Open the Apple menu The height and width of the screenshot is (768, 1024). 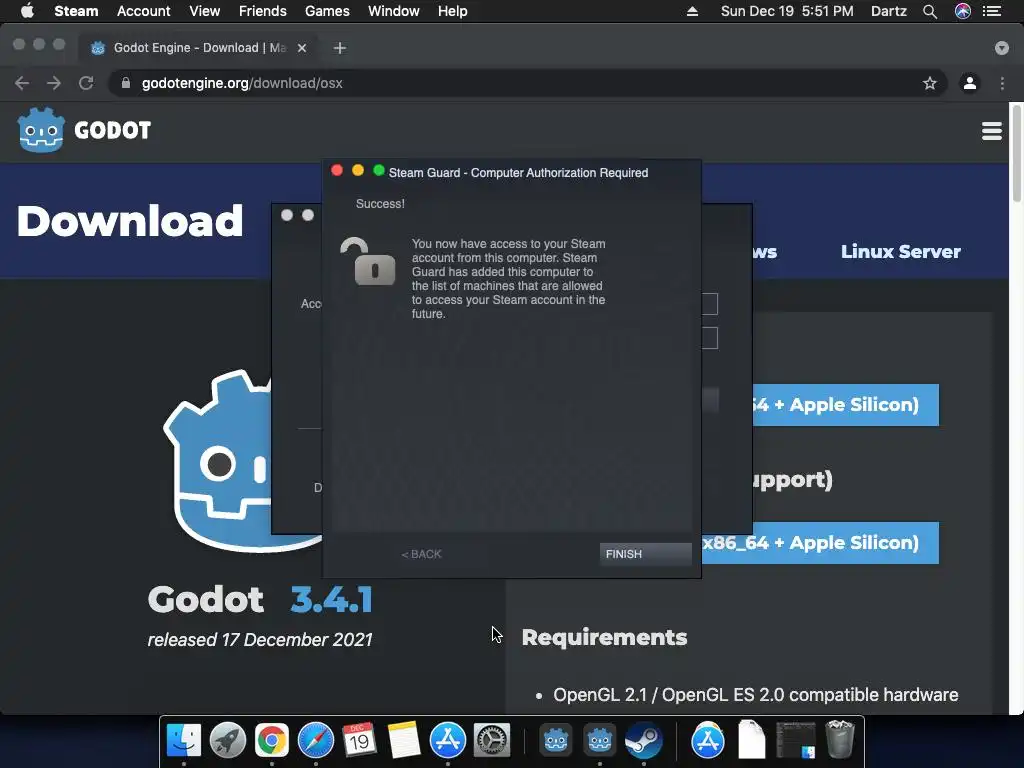tap(27, 11)
